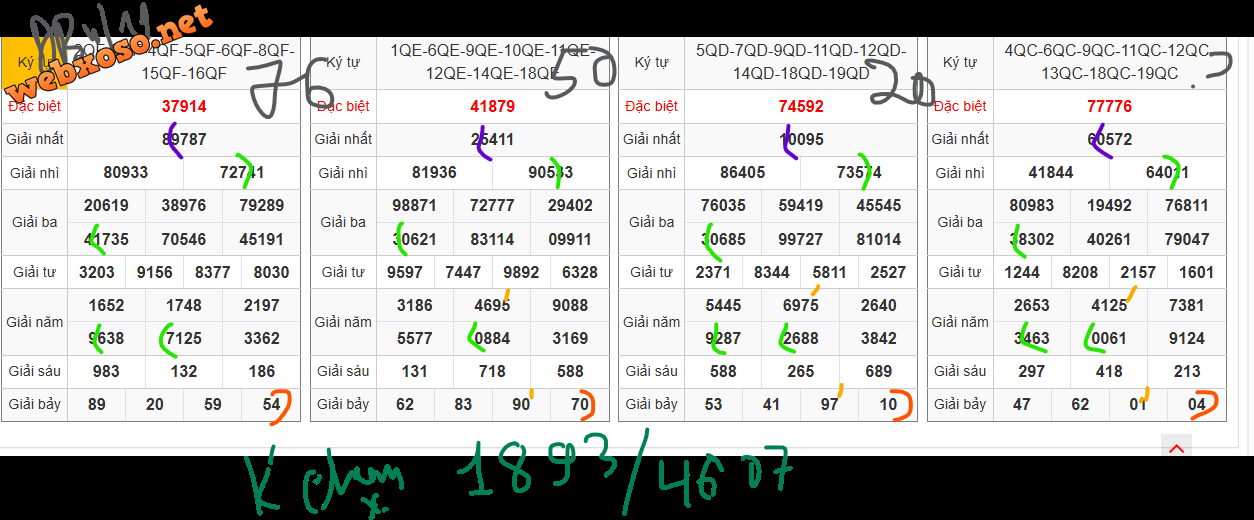1254x520 pixels.
Task: Click the Đặc biệt result 41879
Action: 492,106
